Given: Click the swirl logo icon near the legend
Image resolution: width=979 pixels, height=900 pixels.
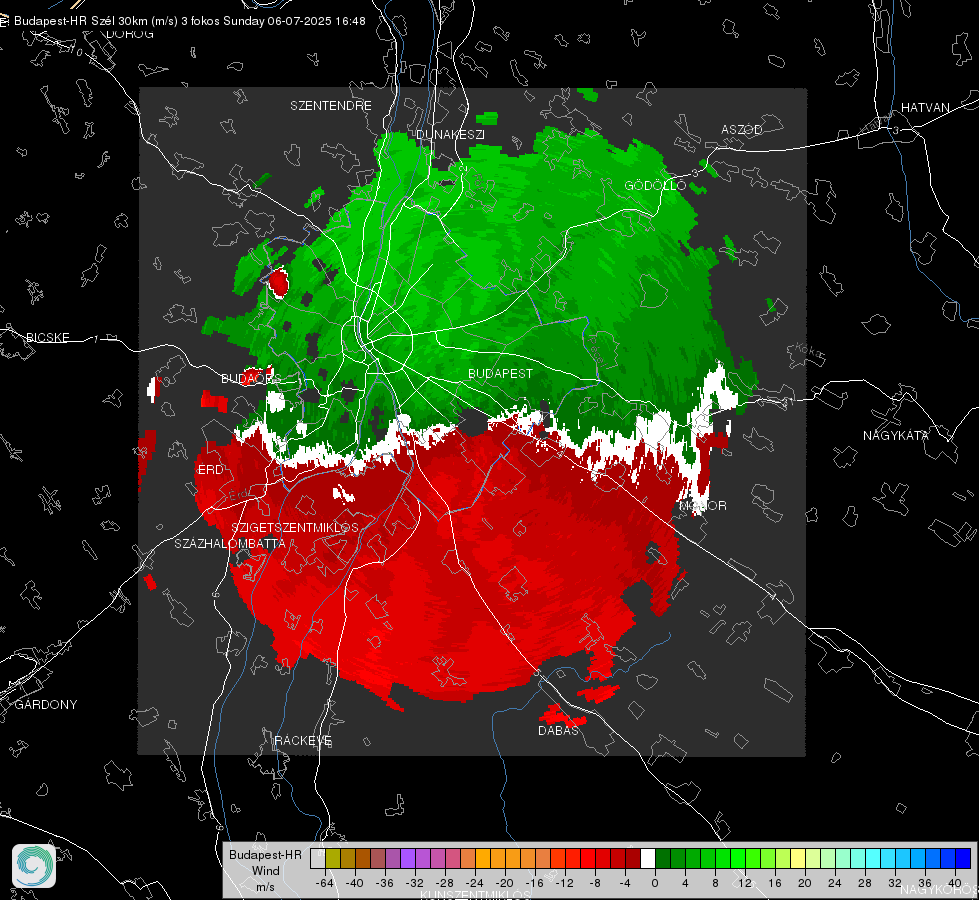Looking at the screenshot, I should click(x=34, y=866).
